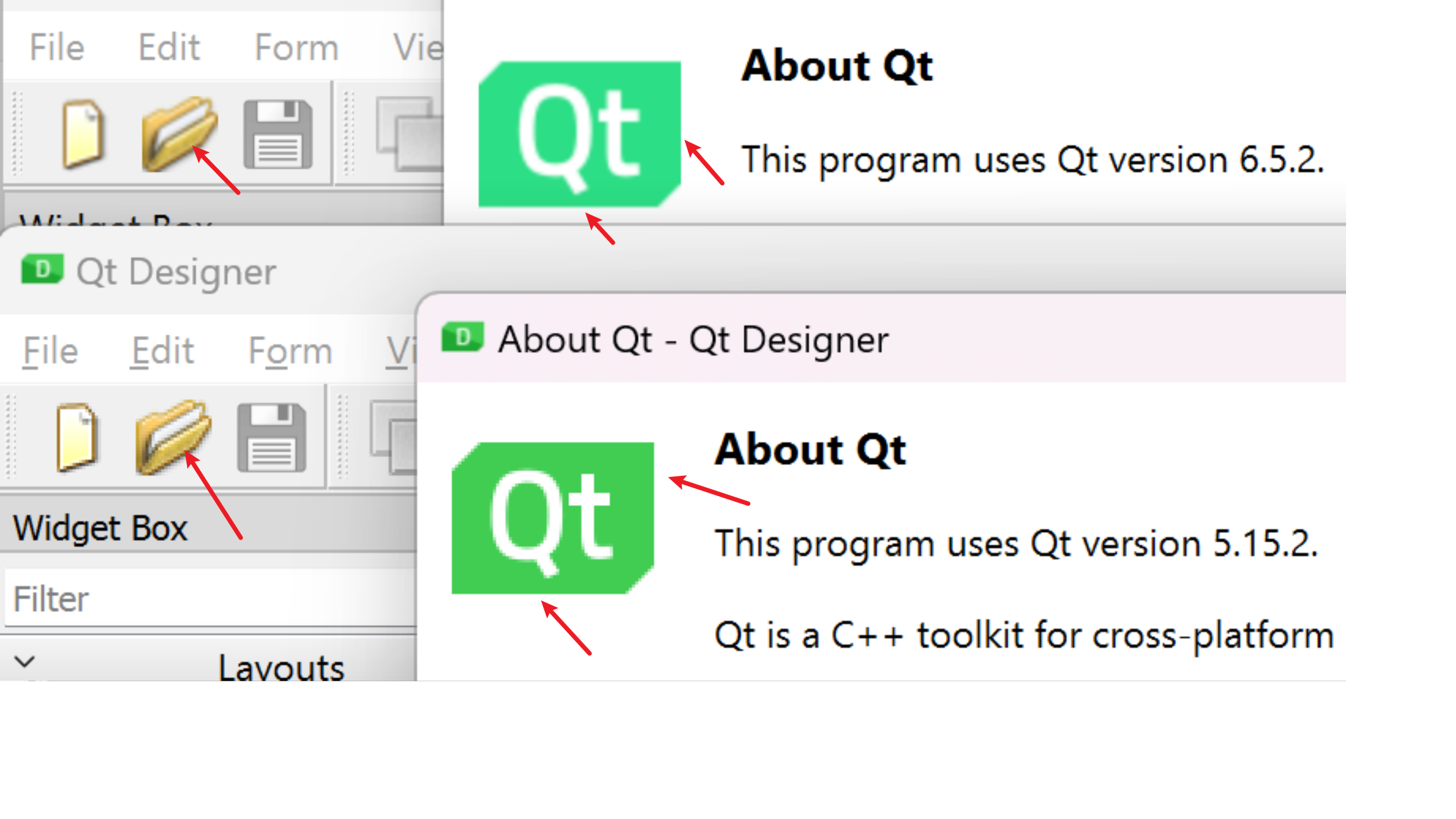
Task: Open the Edit menu in upper window
Action: click(169, 47)
